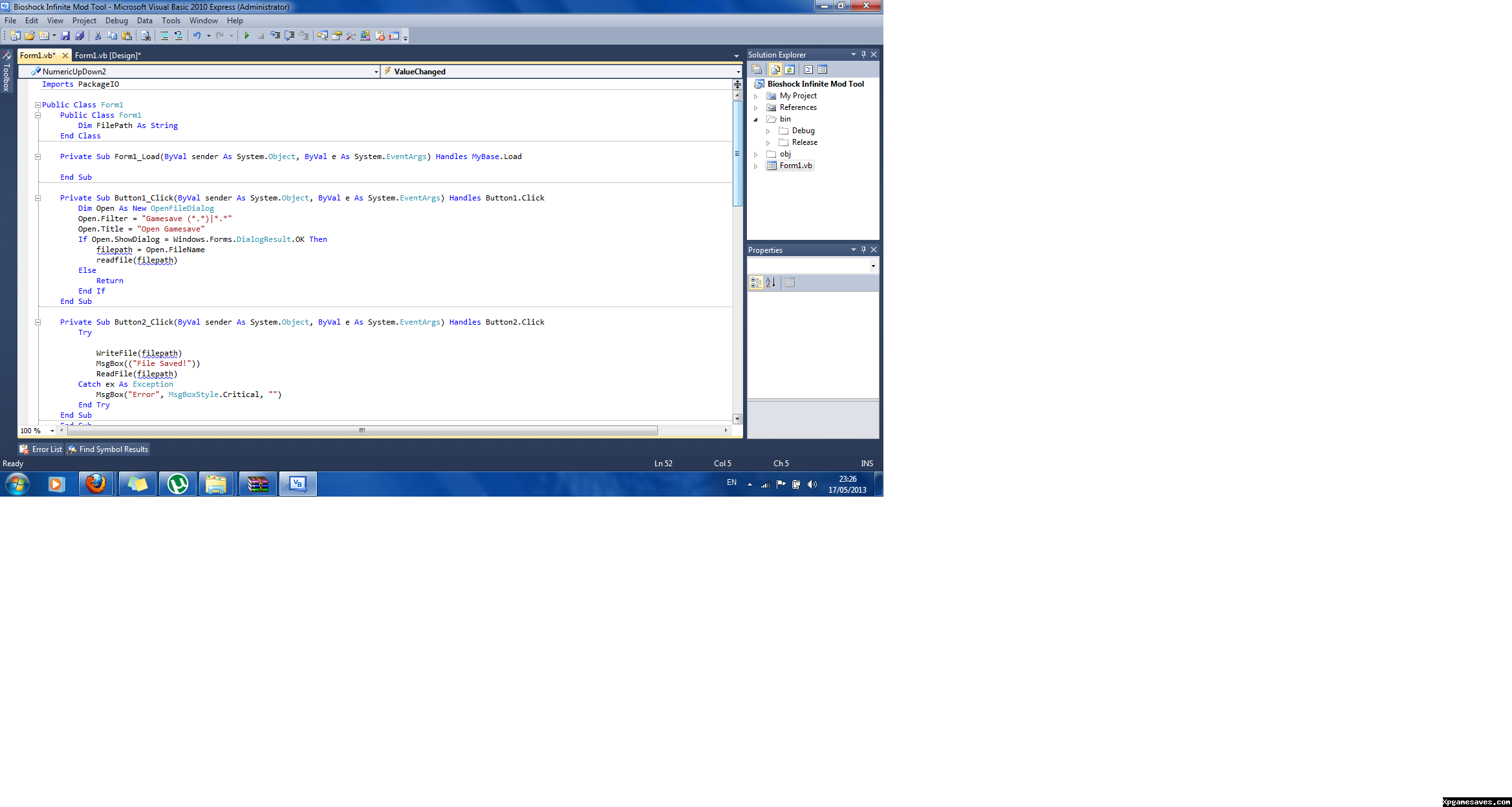Viewport: 1512px width, 807px height.
Task: Switch to Form1.vb [Design] tab
Action: [107, 56]
